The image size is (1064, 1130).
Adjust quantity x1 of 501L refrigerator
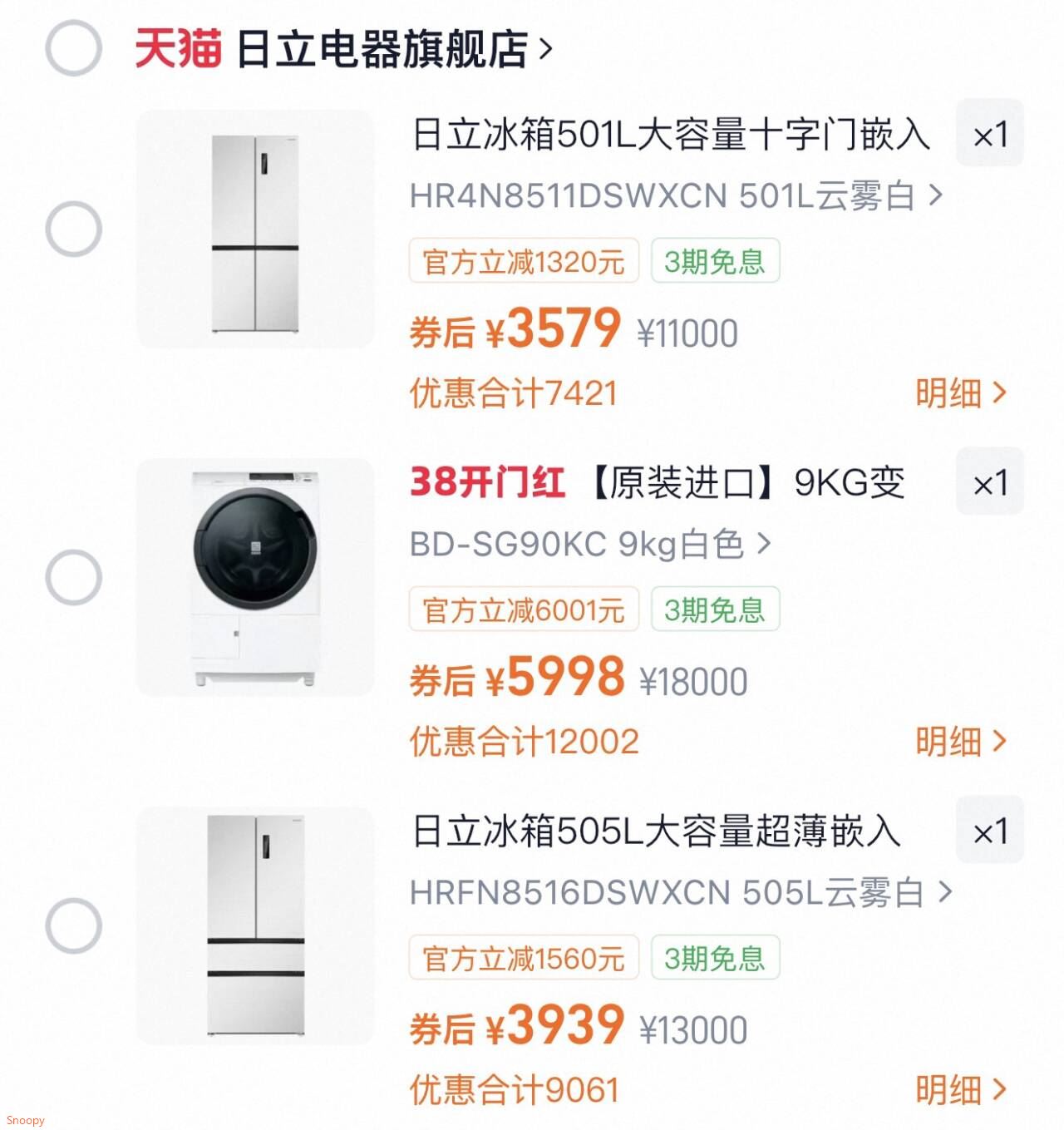989,135
